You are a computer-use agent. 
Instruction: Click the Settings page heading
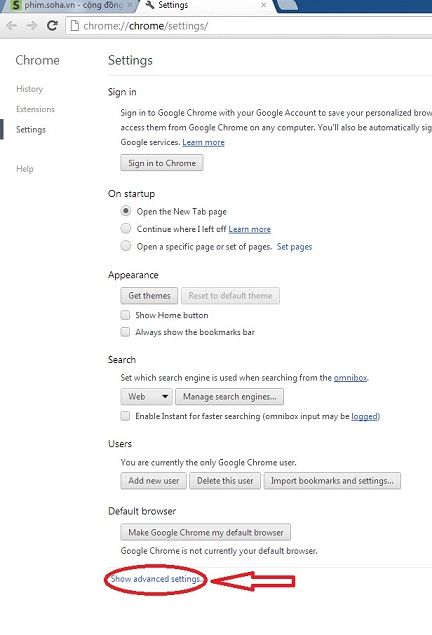(x=130, y=60)
